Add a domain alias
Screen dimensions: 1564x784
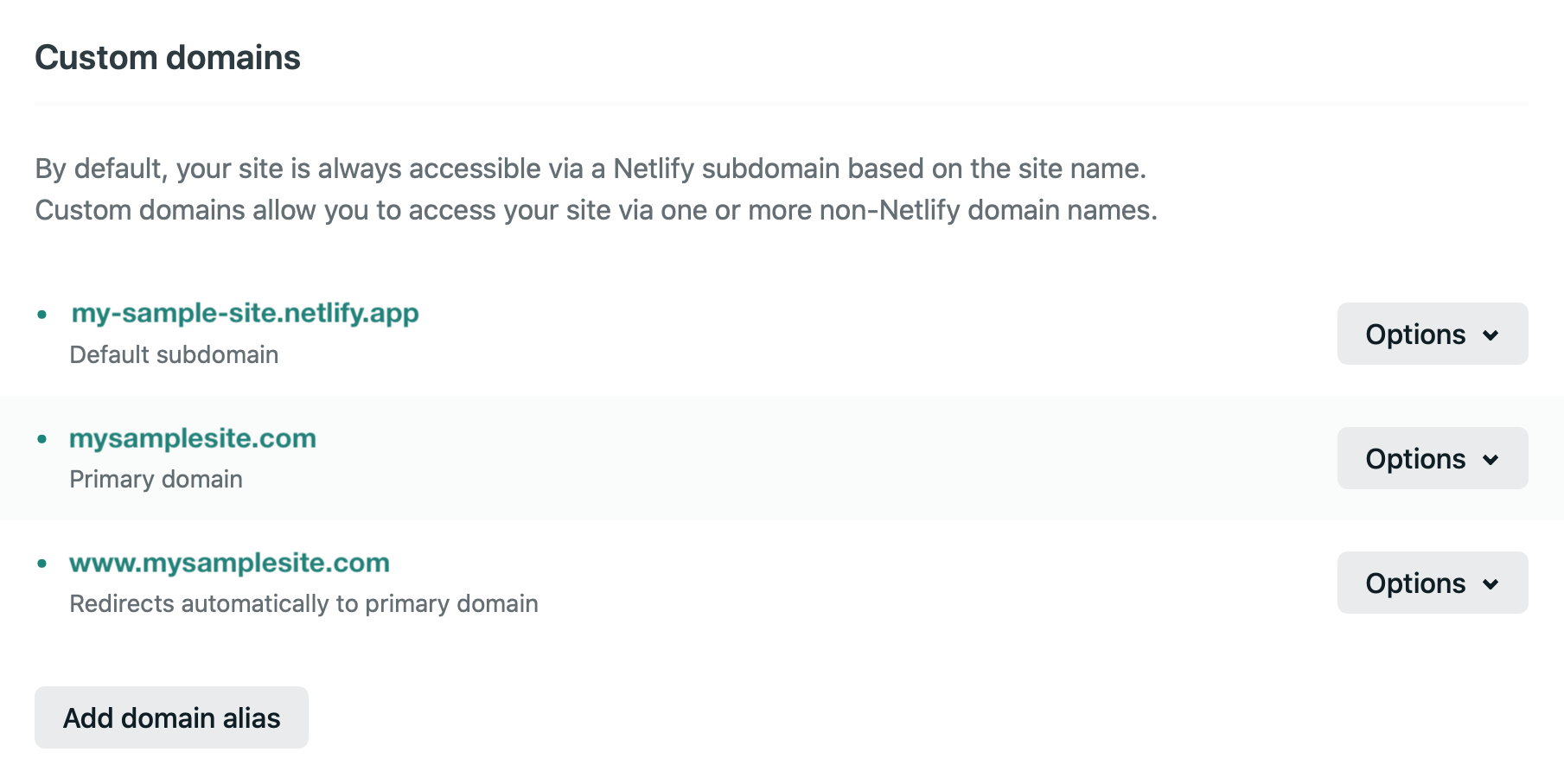tap(171, 717)
